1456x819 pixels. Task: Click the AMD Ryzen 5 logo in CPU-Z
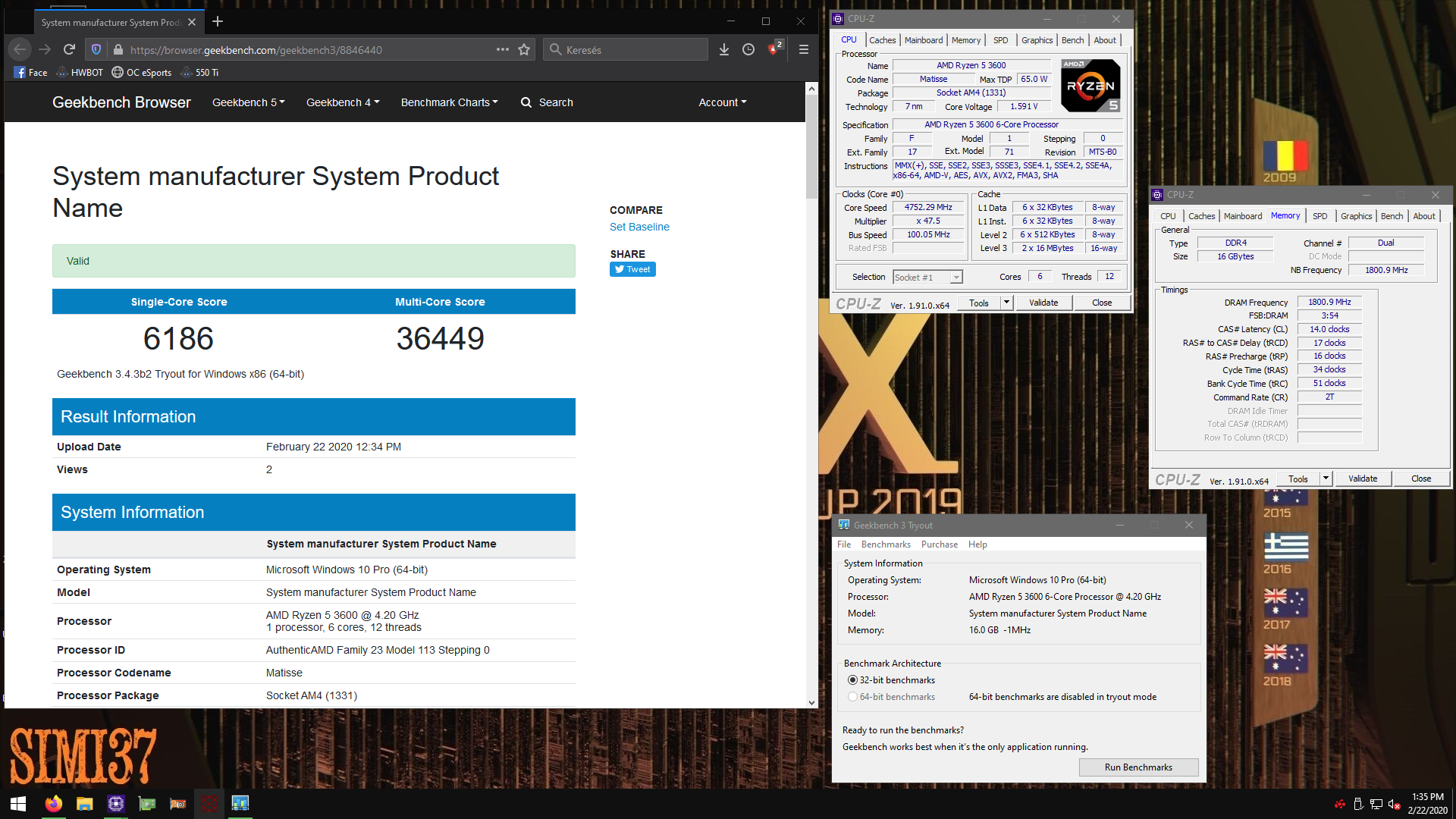(x=1090, y=86)
